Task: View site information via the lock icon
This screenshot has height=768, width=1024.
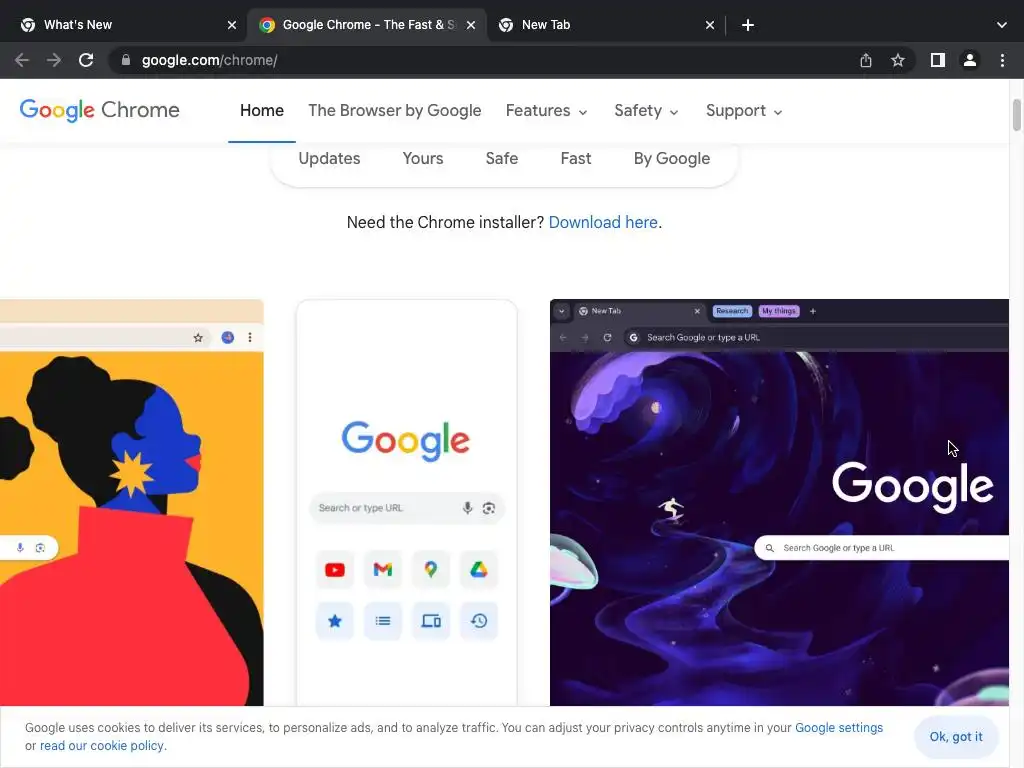Action: tap(125, 60)
